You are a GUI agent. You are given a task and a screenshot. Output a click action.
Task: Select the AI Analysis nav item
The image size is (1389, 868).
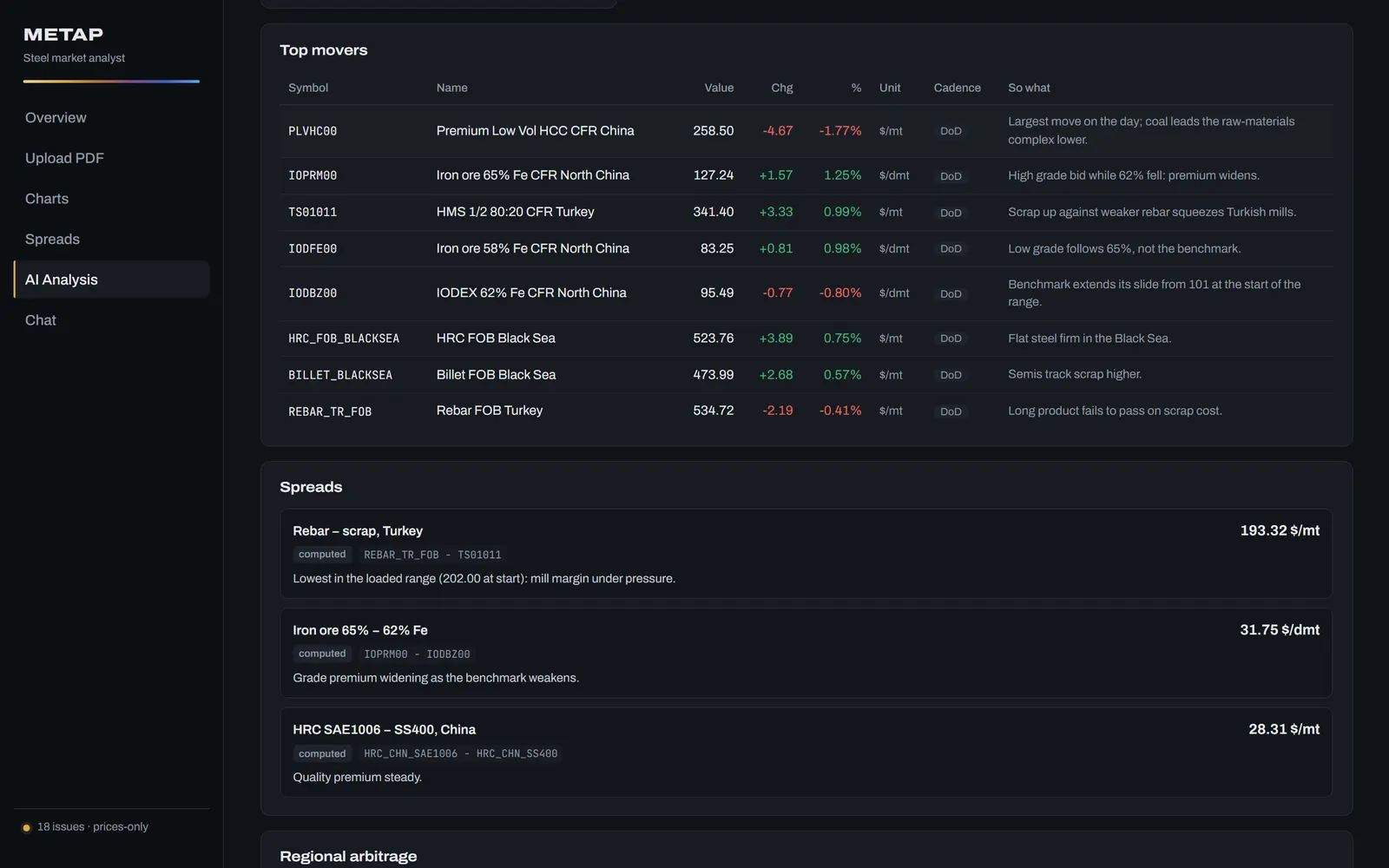pyautogui.click(x=111, y=279)
